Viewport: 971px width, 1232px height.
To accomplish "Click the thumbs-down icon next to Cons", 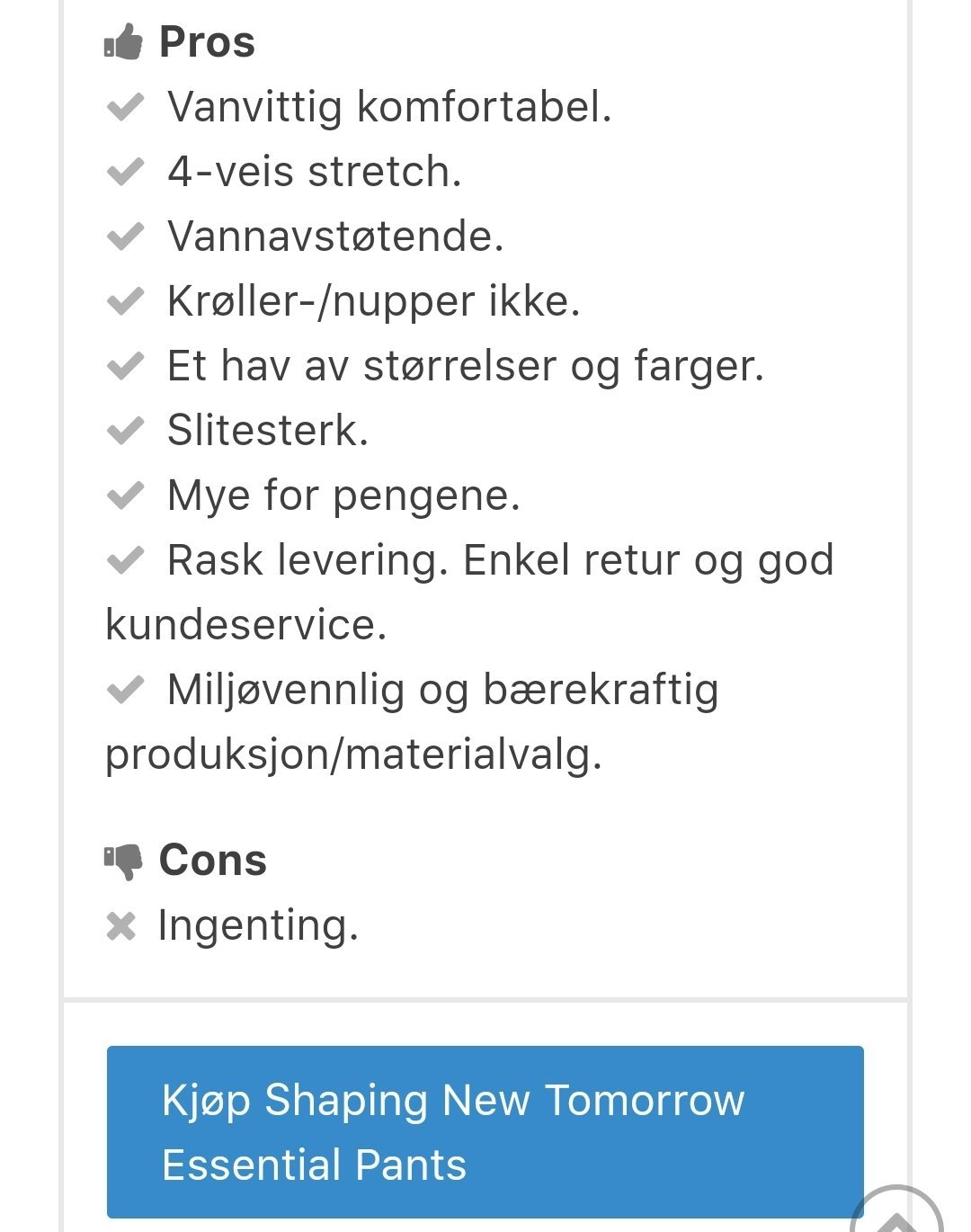I will pos(123,862).
